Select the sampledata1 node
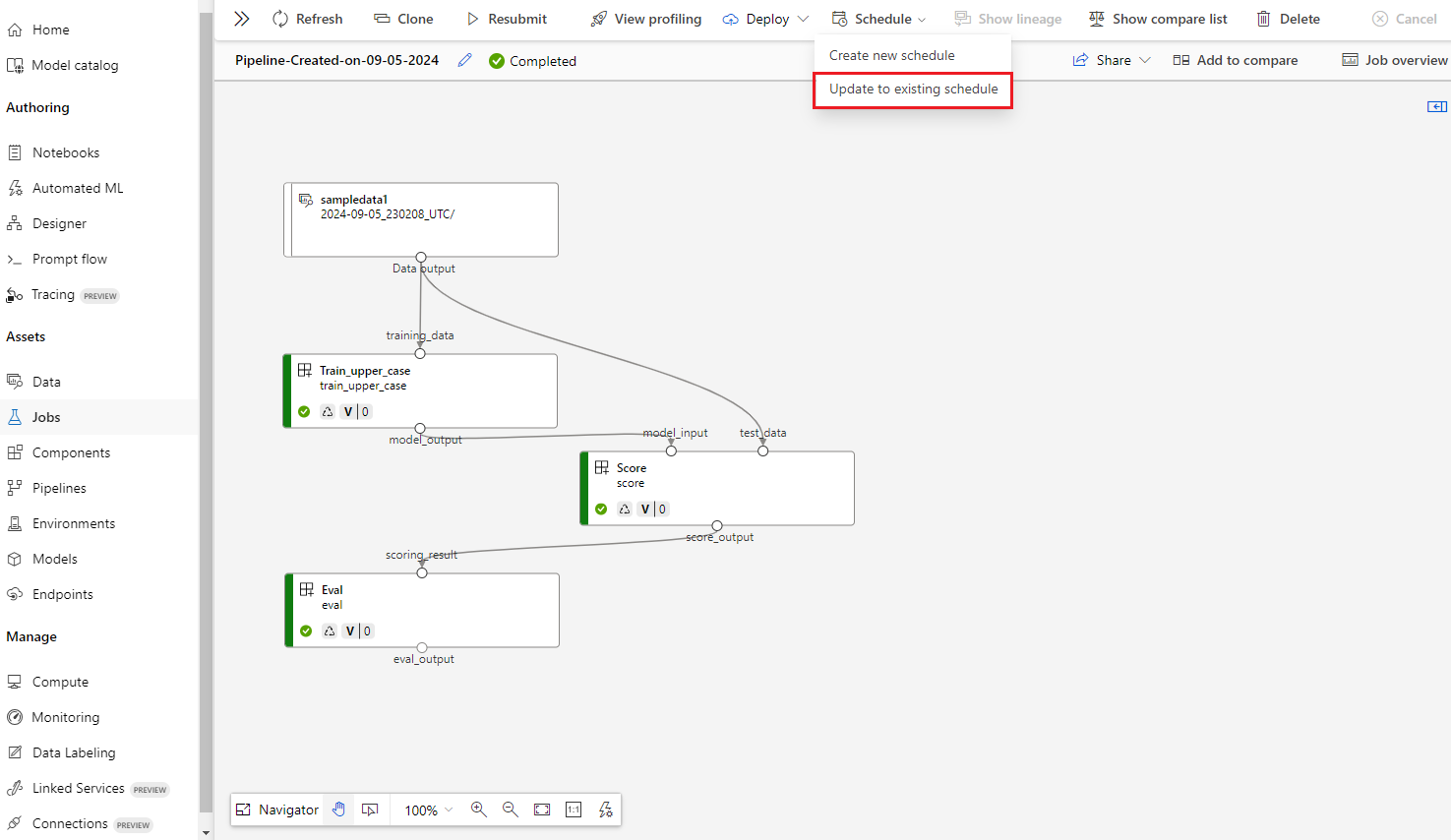The image size is (1451, 840). point(421,220)
